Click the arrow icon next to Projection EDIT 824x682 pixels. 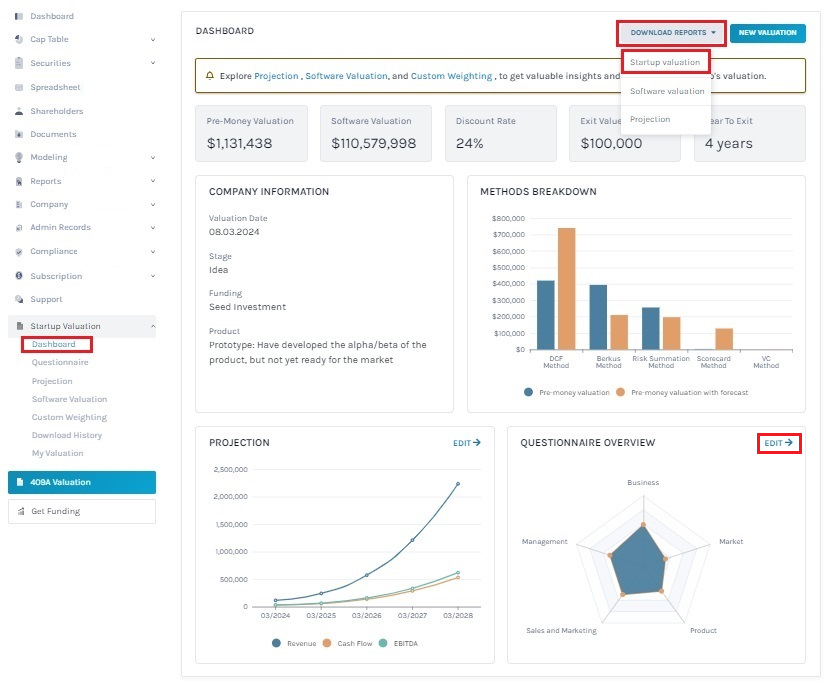coord(477,442)
